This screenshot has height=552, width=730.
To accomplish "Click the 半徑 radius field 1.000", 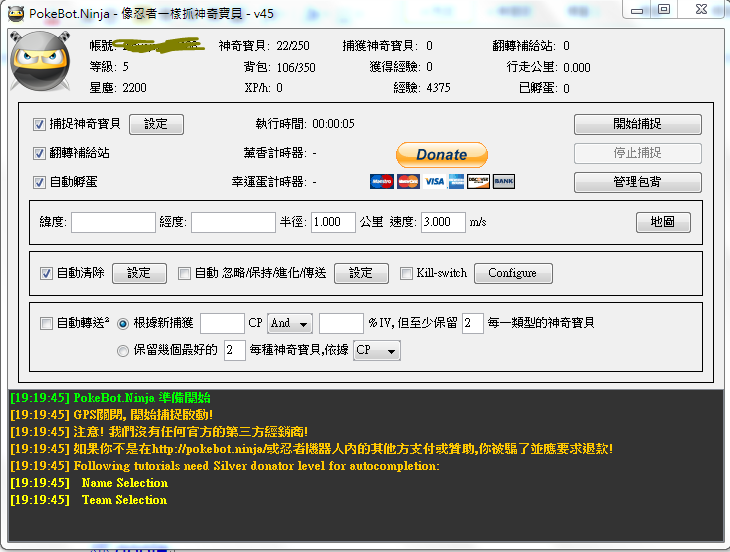I will [333, 222].
